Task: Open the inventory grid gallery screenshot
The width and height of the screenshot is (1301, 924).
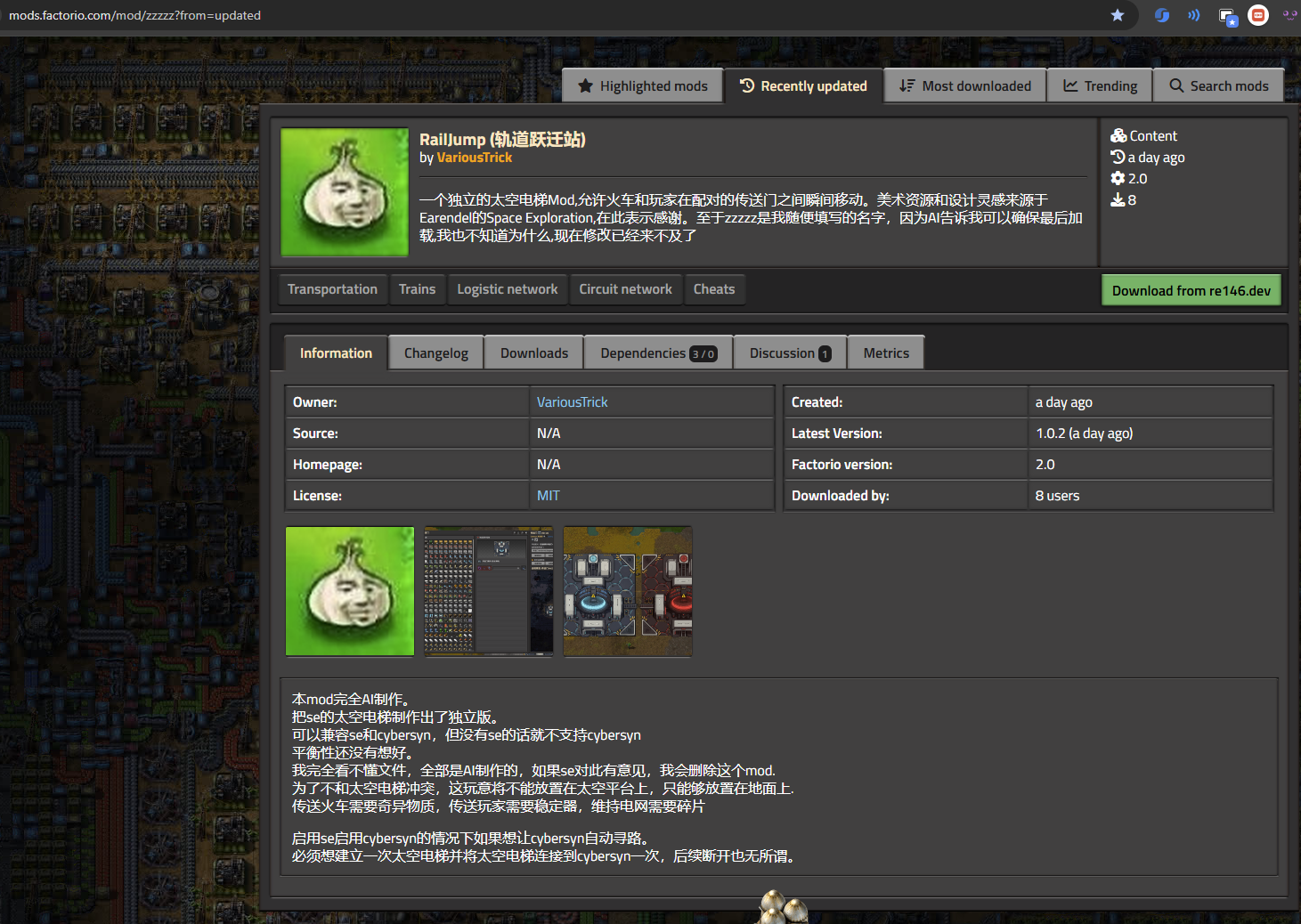Action: [x=489, y=591]
